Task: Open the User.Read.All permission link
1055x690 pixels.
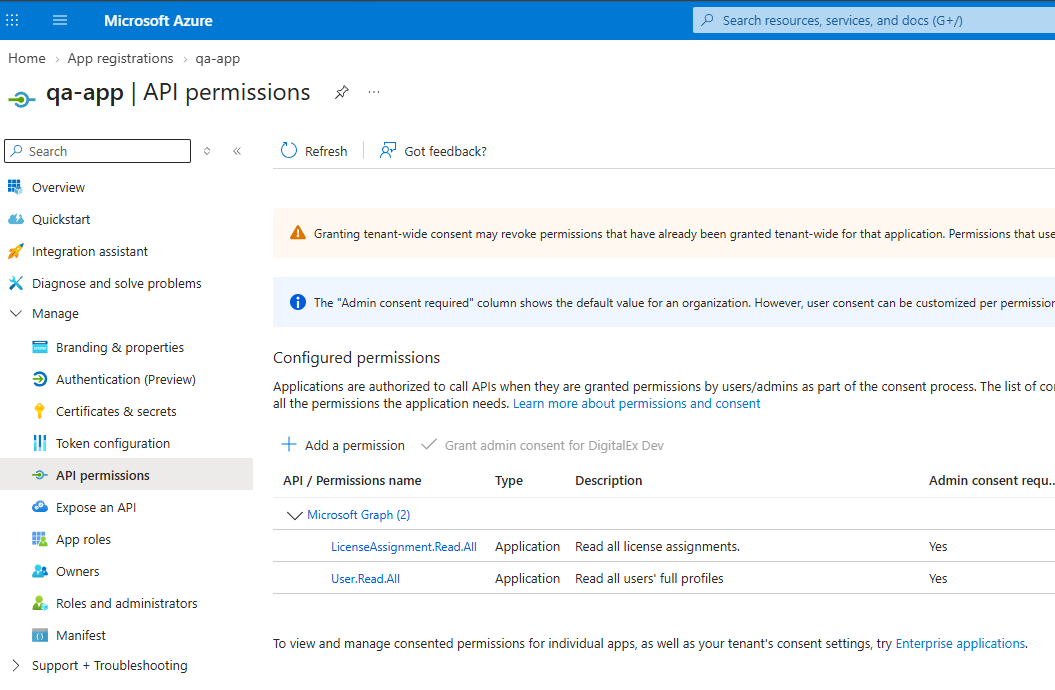Action: pos(365,578)
